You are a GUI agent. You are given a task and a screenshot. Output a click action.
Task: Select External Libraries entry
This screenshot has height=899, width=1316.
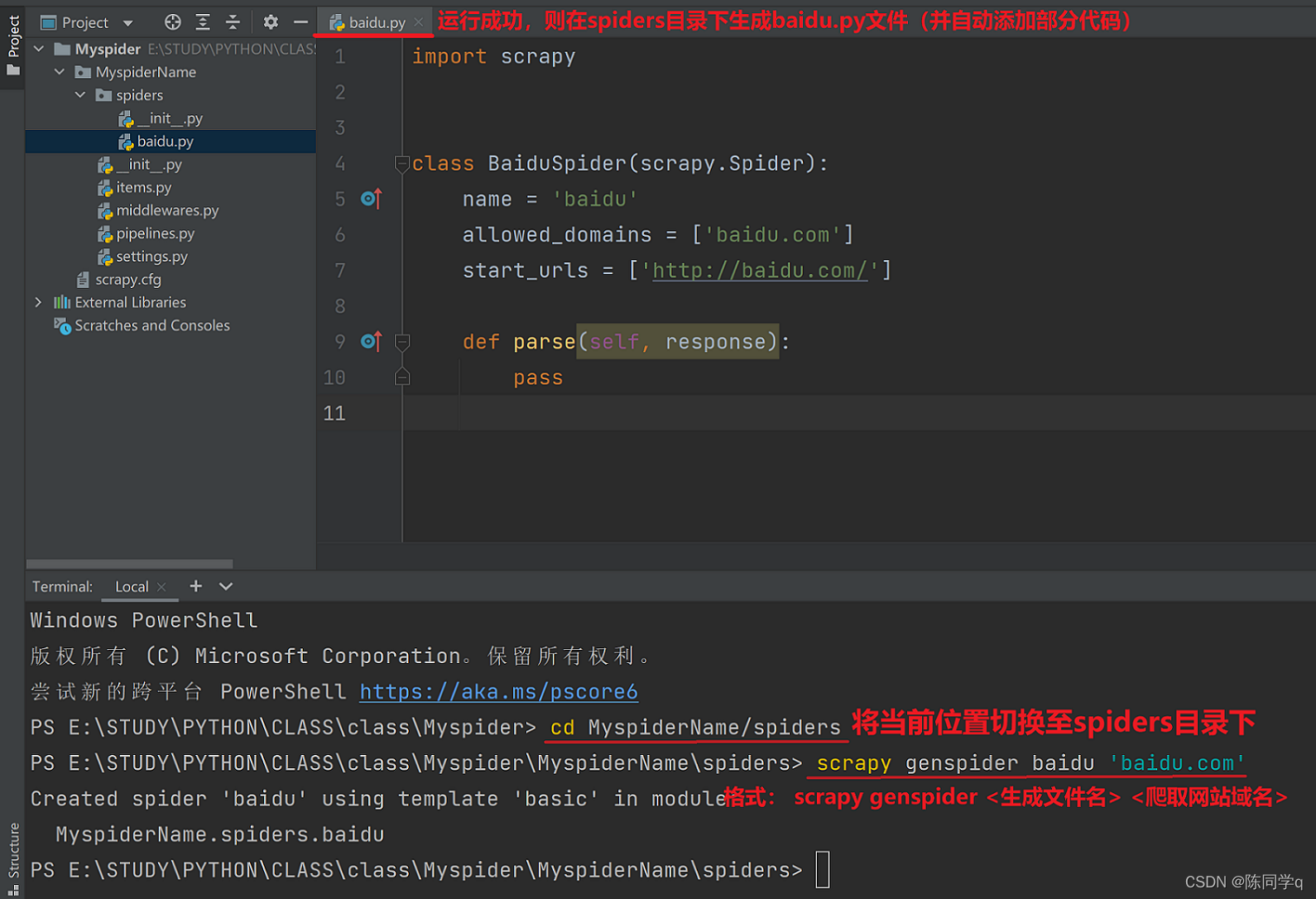click(x=130, y=302)
